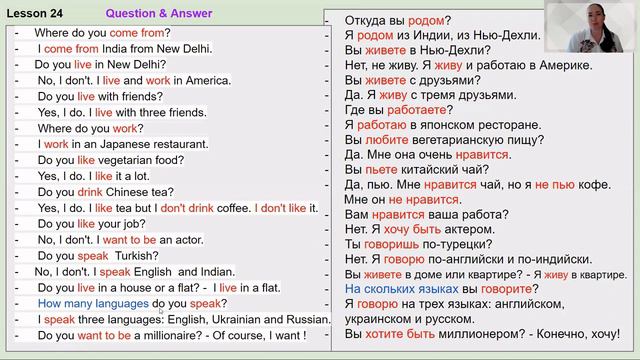Image resolution: width=640 pixels, height=360 pixels.
Task: Click 'No, I don't. I want to be an actor.'
Action: pyautogui.click(x=120, y=240)
